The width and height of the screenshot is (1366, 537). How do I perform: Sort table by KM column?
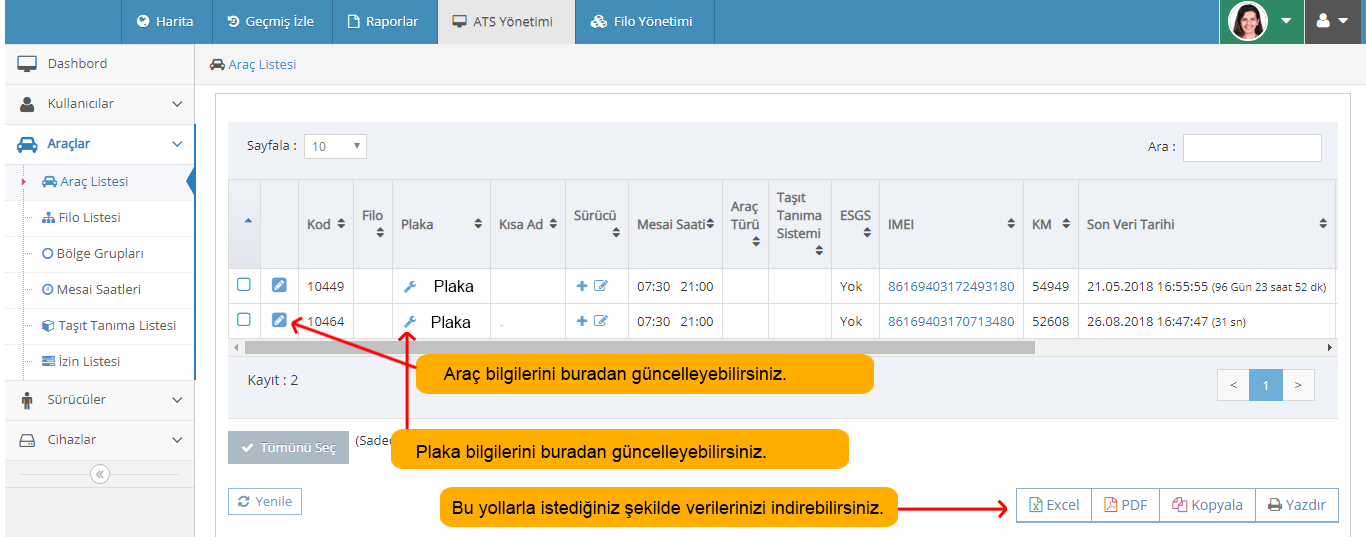point(1051,224)
